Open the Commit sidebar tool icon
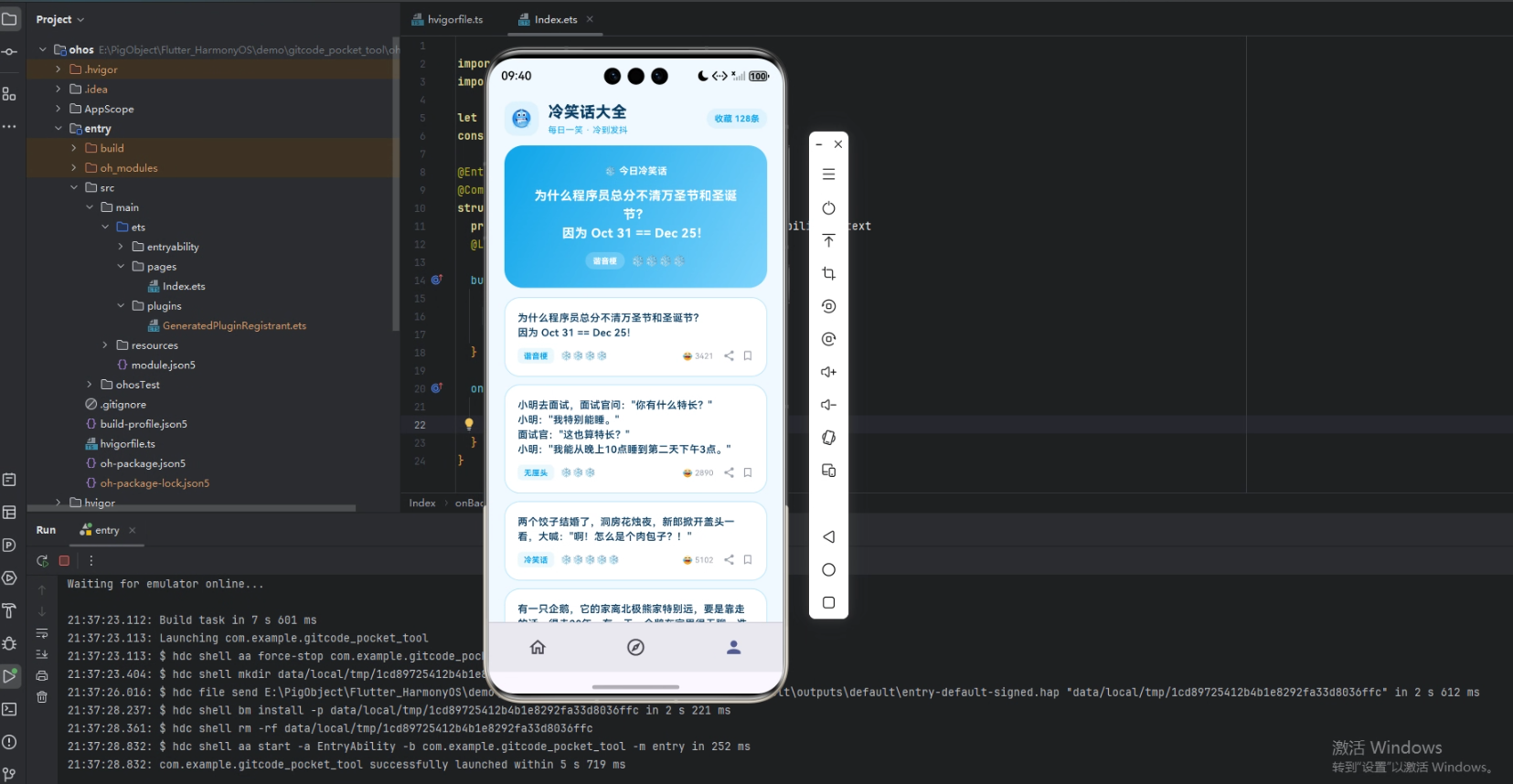 coord(9,52)
